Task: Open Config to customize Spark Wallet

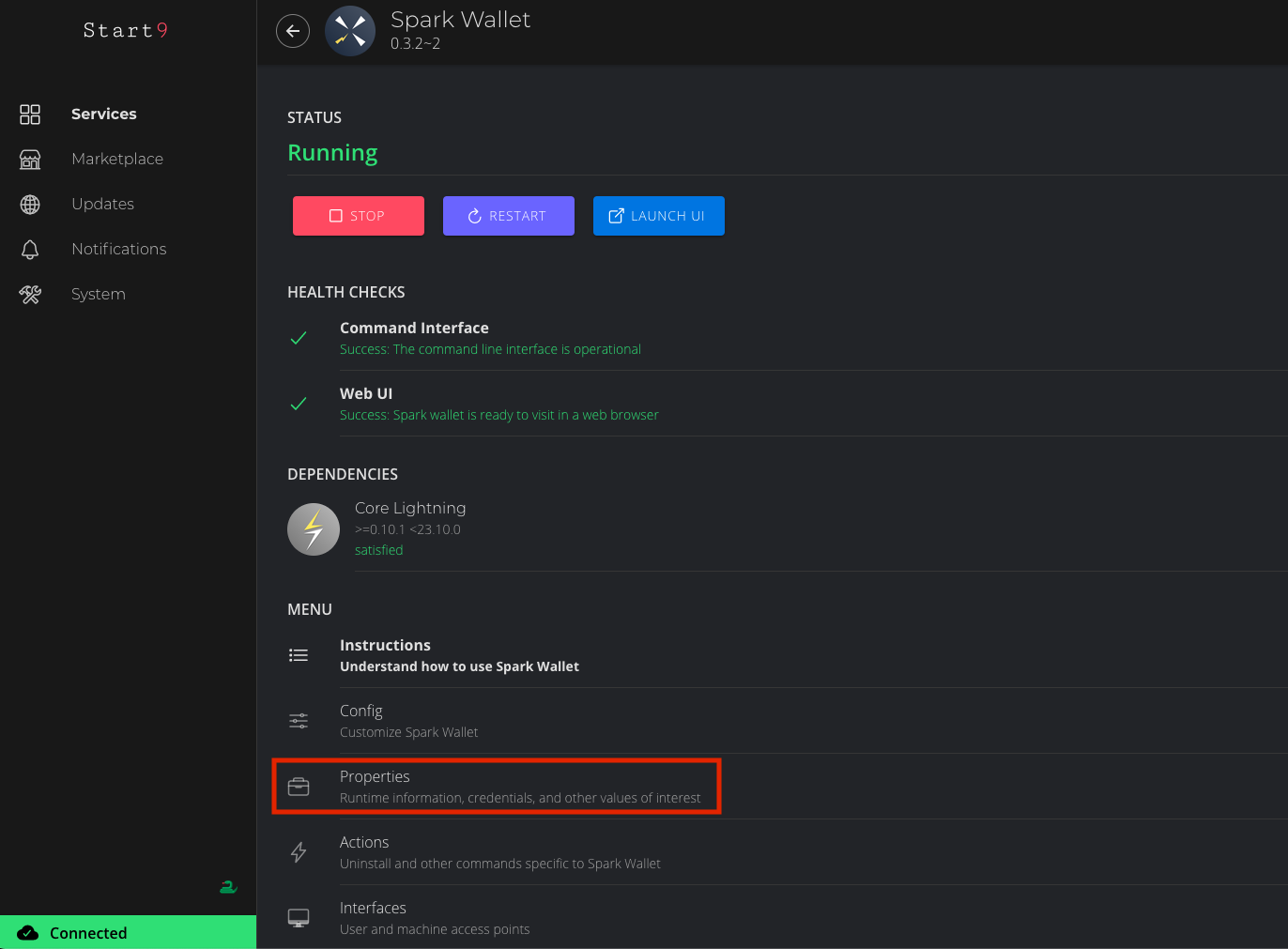Action: coord(408,721)
